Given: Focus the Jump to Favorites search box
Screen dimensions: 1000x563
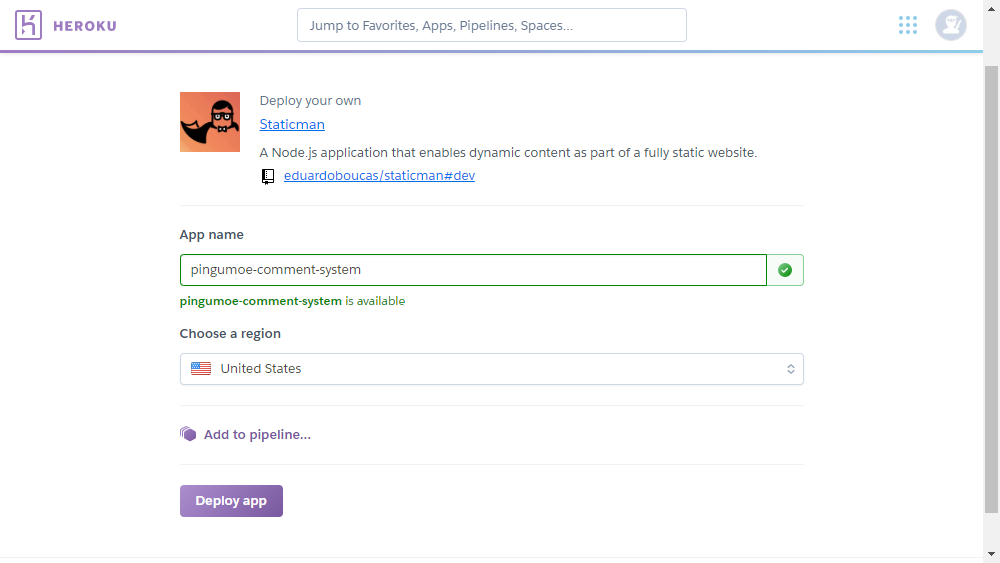Looking at the screenshot, I should coord(492,26).
